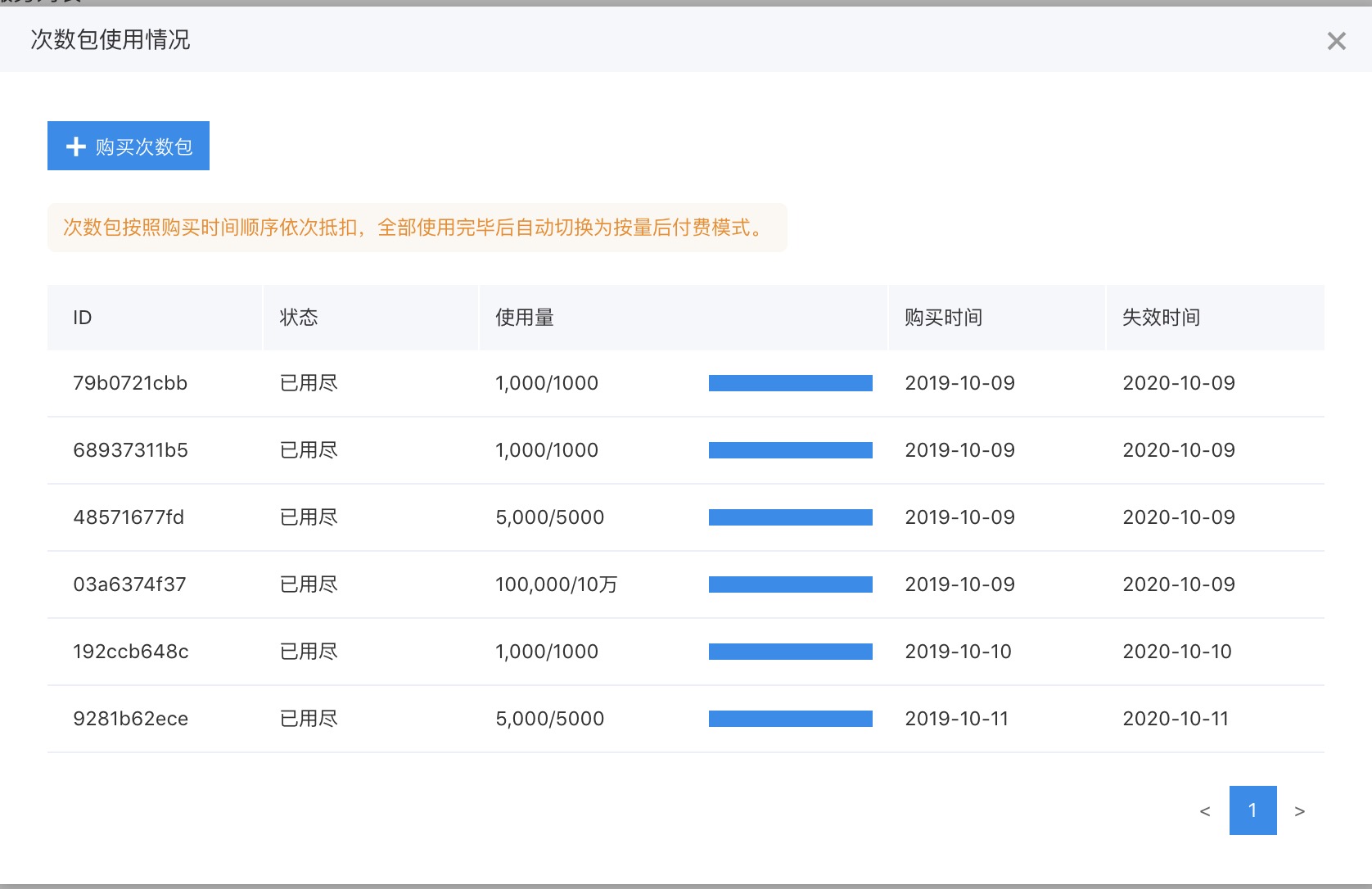The image size is (1372, 889).
Task: Click the 状态 column header
Action: click(x=299, y=318)
